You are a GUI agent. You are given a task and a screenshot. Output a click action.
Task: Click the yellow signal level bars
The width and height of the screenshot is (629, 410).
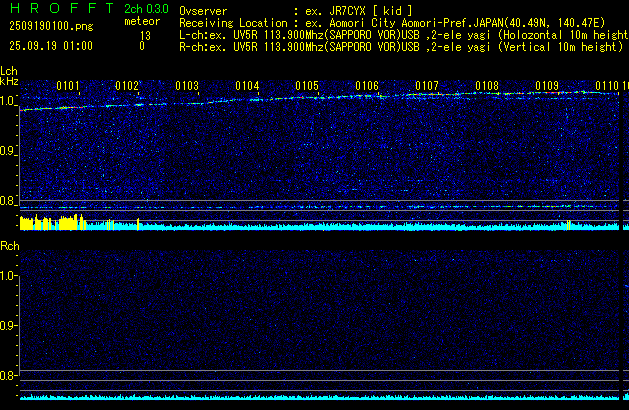[45, 221]
